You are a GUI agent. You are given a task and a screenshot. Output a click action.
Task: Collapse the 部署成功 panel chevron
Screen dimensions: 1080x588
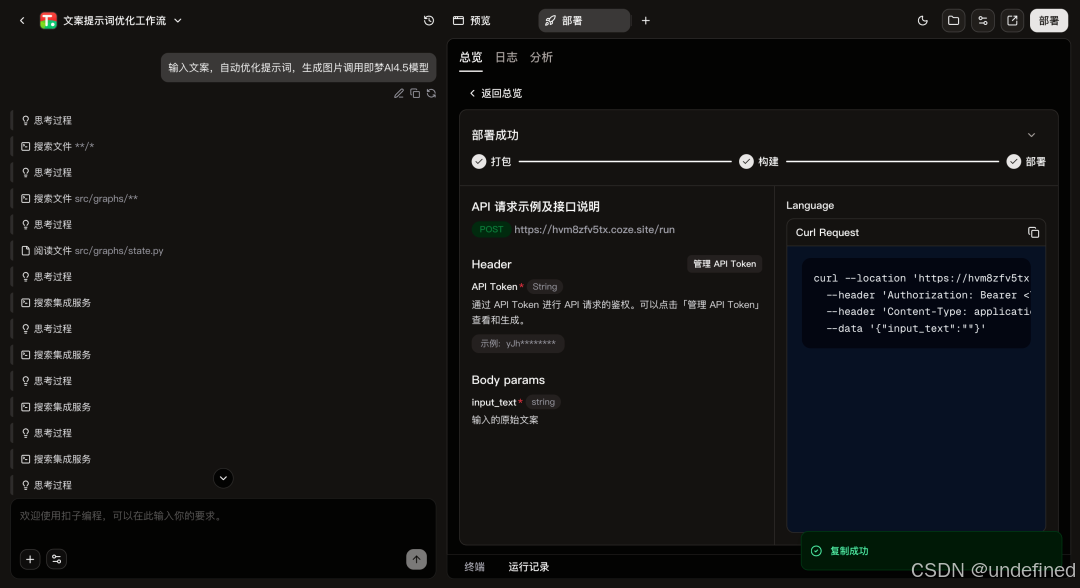[x=1031, y=135]
